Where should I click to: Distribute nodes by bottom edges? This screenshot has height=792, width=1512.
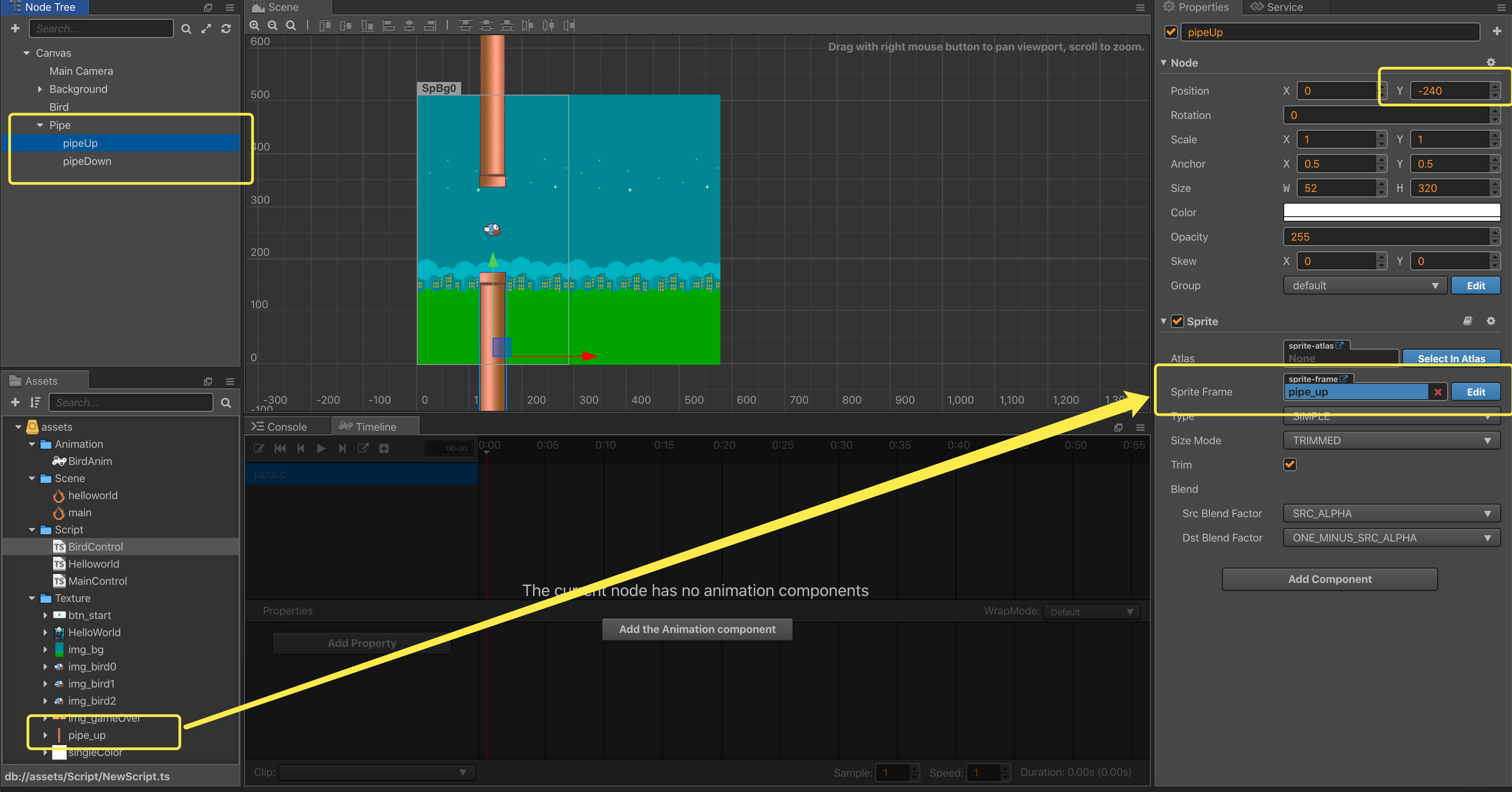coord(507,25)
